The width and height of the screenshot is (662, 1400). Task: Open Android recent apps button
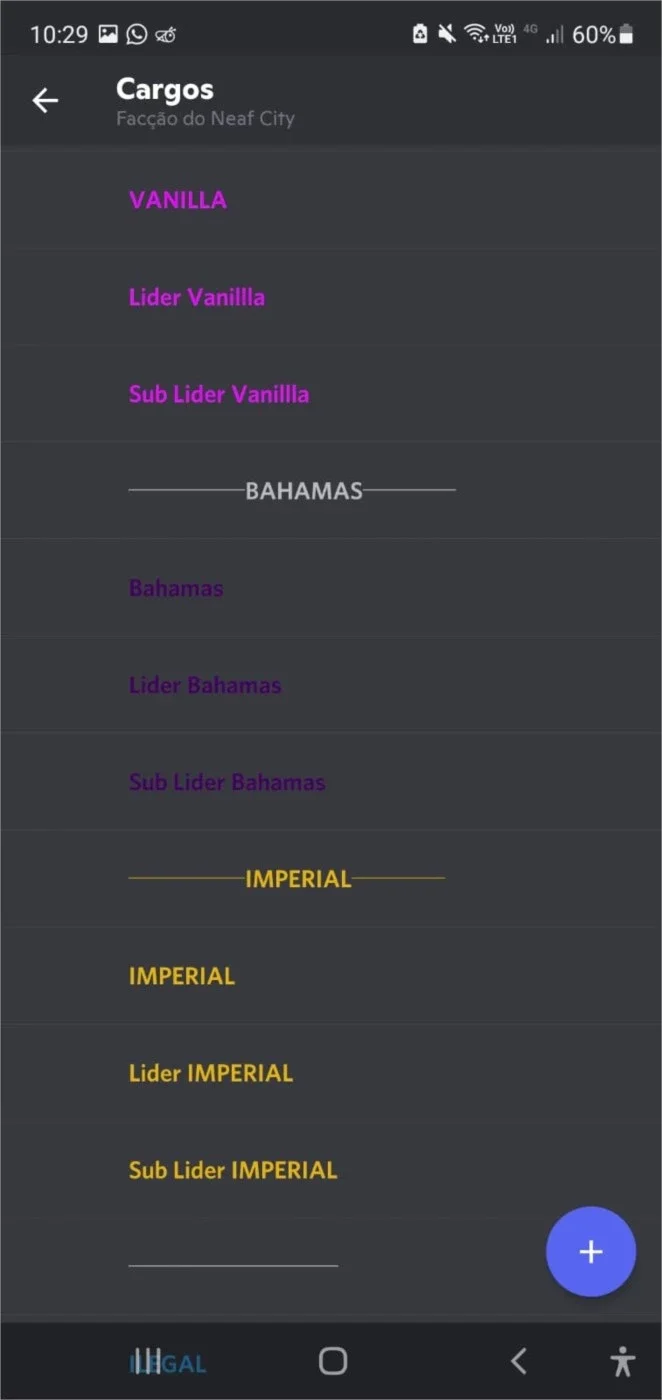[148, 1360]
